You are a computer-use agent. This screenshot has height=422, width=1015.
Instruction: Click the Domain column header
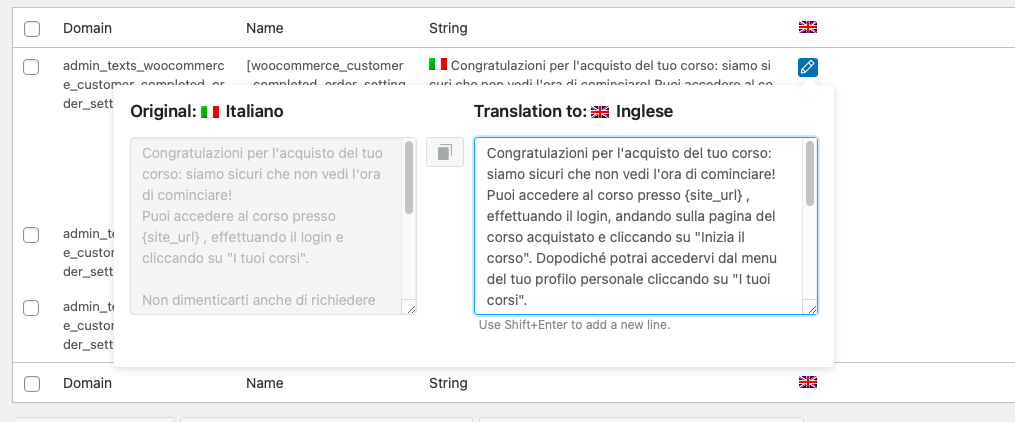click(87, 28)
